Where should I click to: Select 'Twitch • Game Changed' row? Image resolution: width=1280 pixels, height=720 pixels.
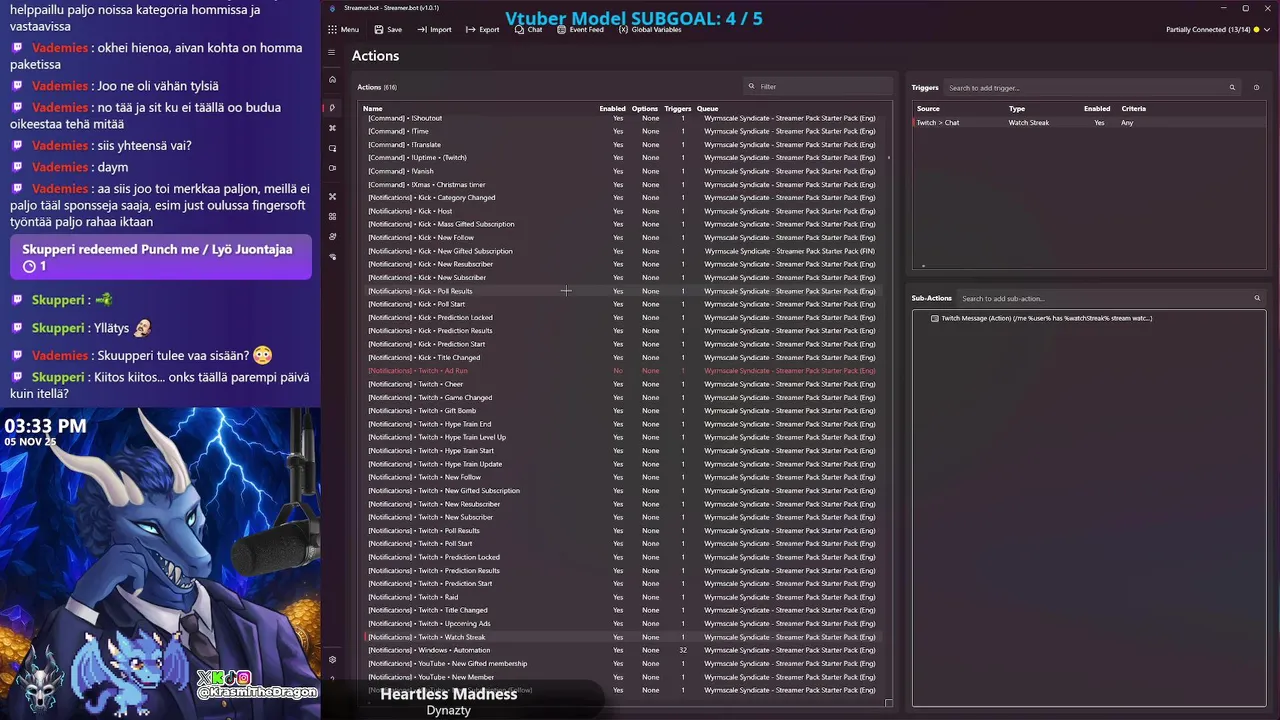click(623, 397)
